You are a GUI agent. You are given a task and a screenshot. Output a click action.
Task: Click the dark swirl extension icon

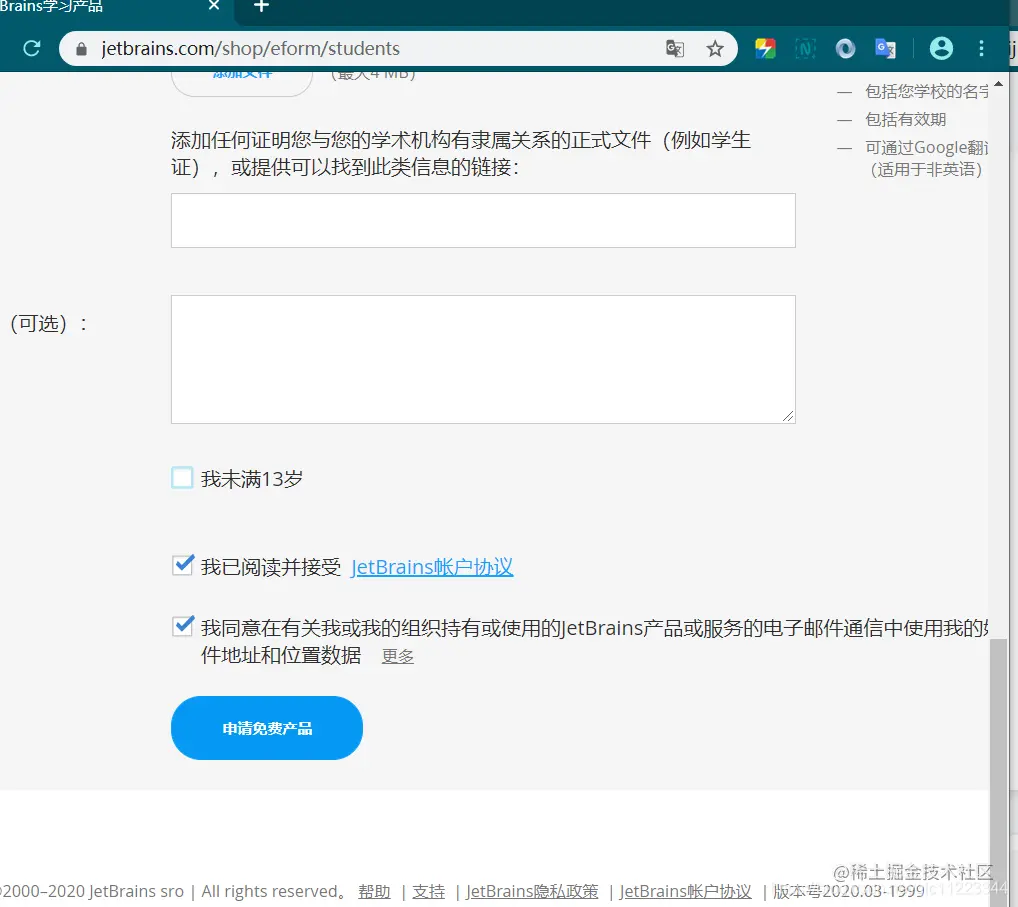pyautogui.click(x=844, y=47)
